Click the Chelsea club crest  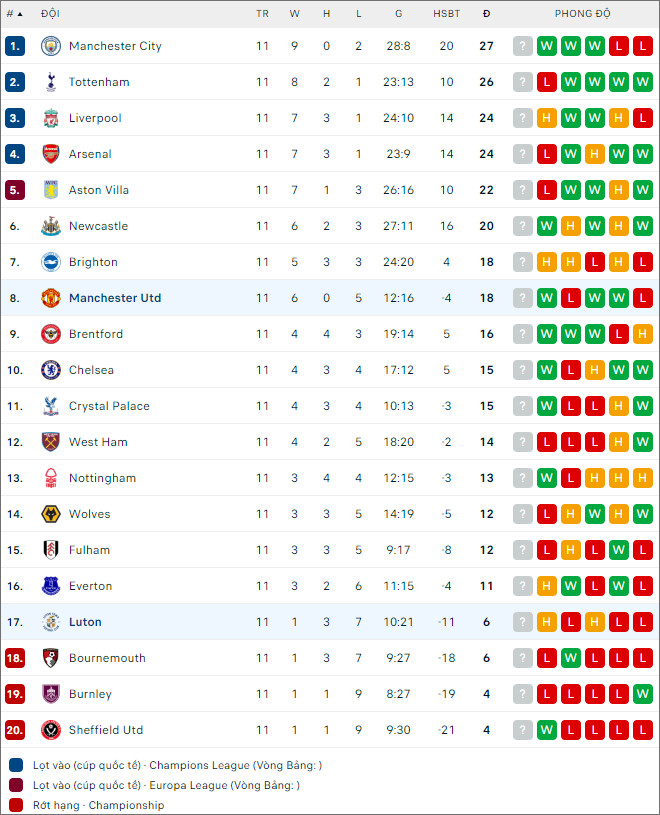click(51, 370)
